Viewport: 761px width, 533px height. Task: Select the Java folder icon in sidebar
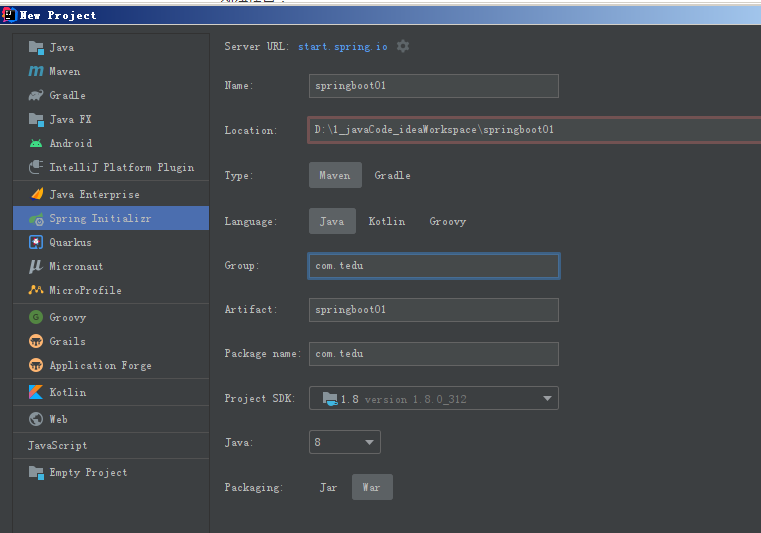click(x=36, y=48)
